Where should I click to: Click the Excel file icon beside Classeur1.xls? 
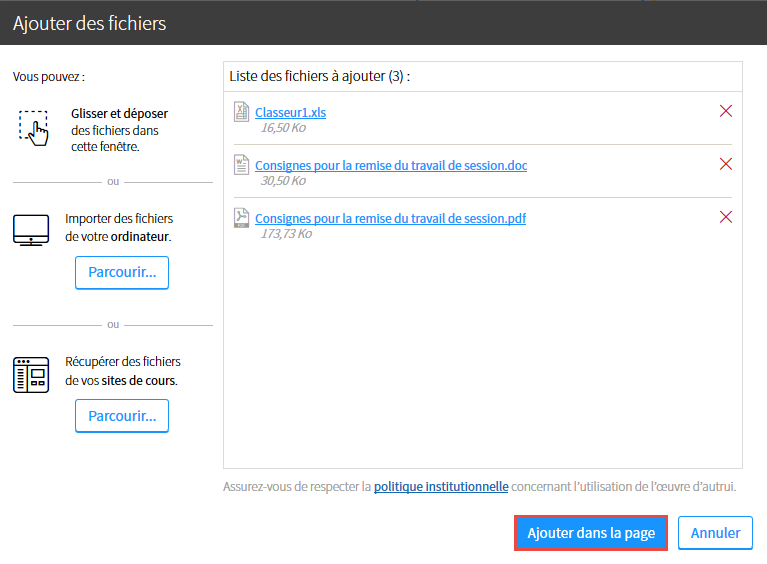(241, 112)
